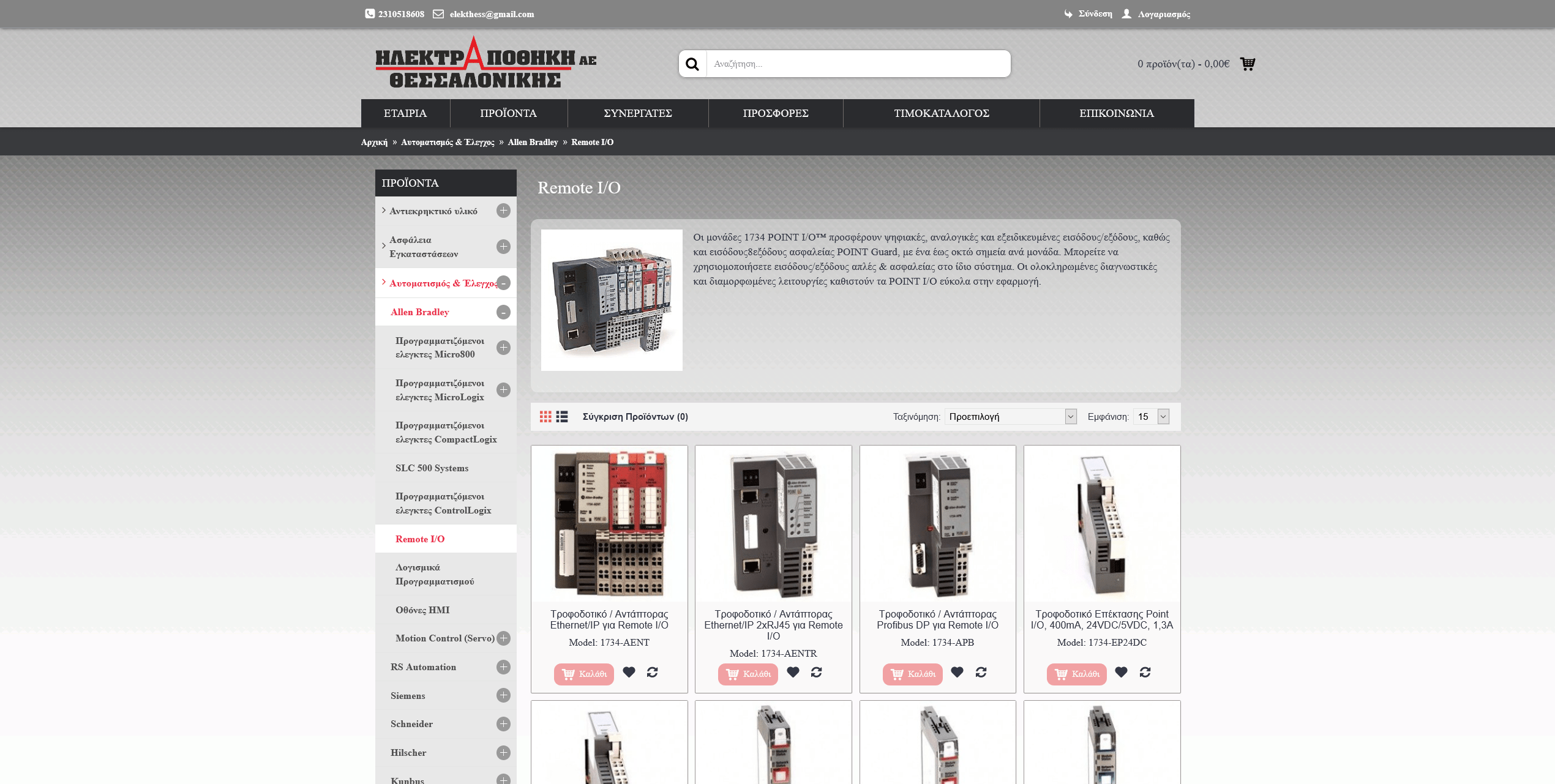Screen dimensions: 1555x784
Task: Open the ΠΡΟΣΦΟΡΕΣ menu
Action: pos(776,113)
